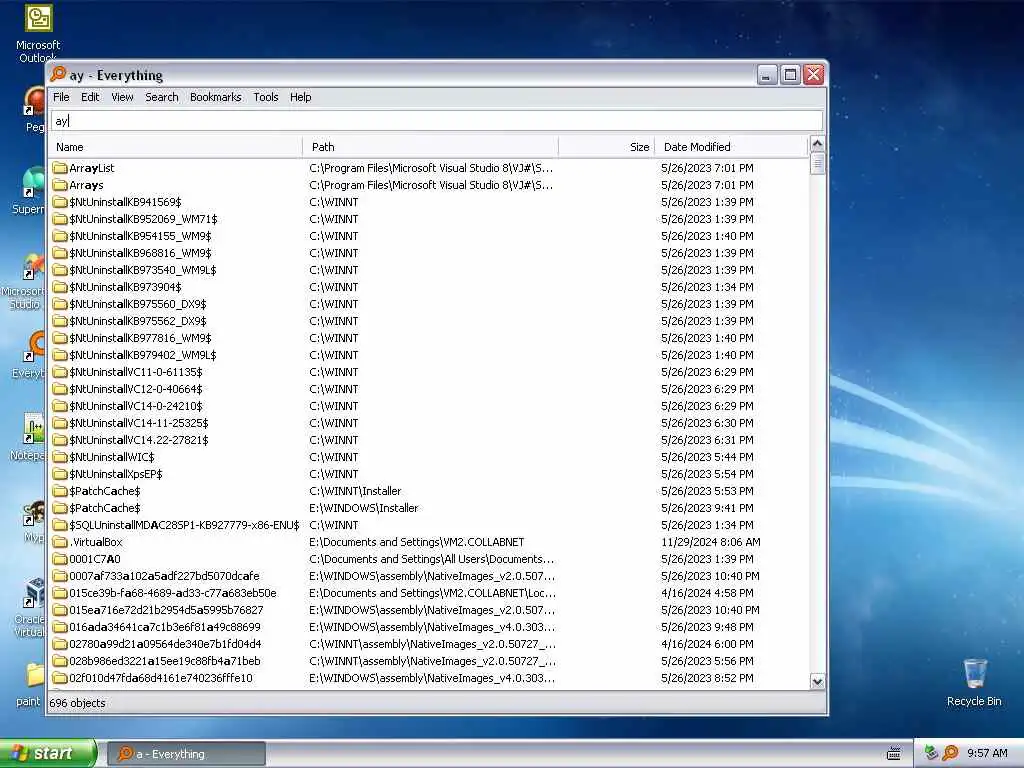
Task: Click the $PatchCache$ row in E:\WINDOWS\Installer
Action: pos(428,507)
